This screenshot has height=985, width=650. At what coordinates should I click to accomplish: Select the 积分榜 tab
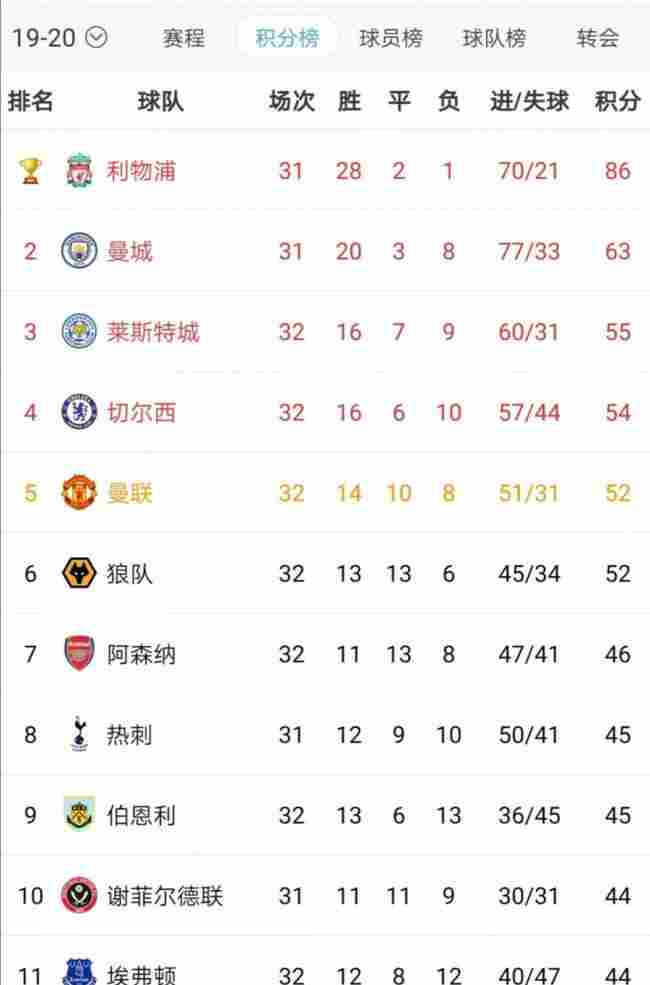(x=287, y=38)
